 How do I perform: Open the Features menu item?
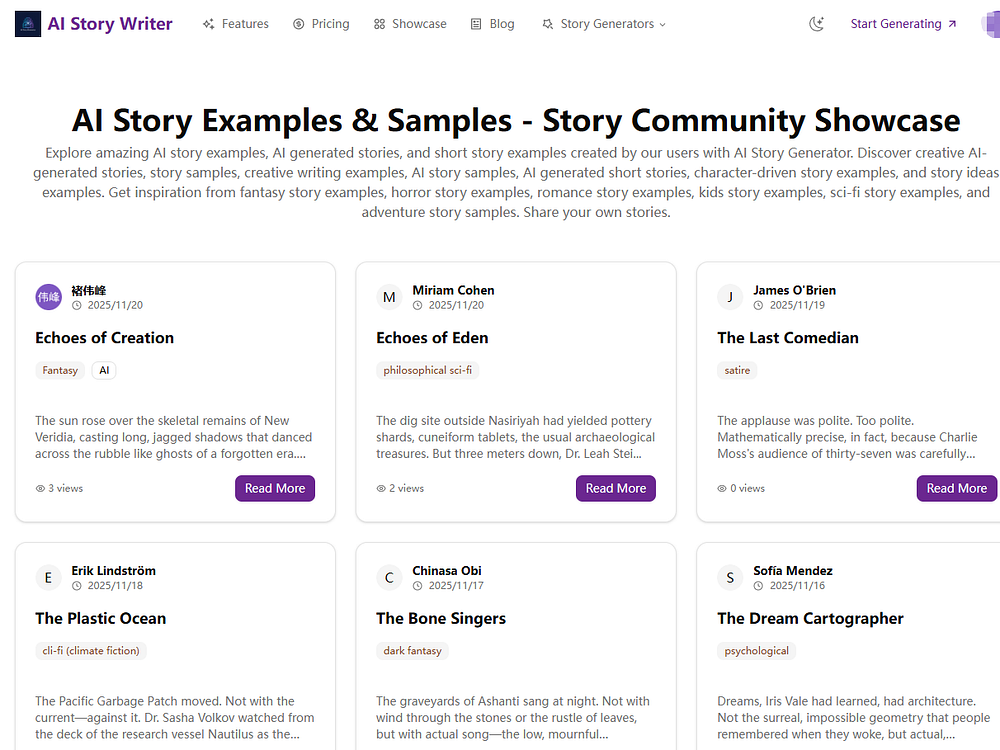click(x=235, y=24)
